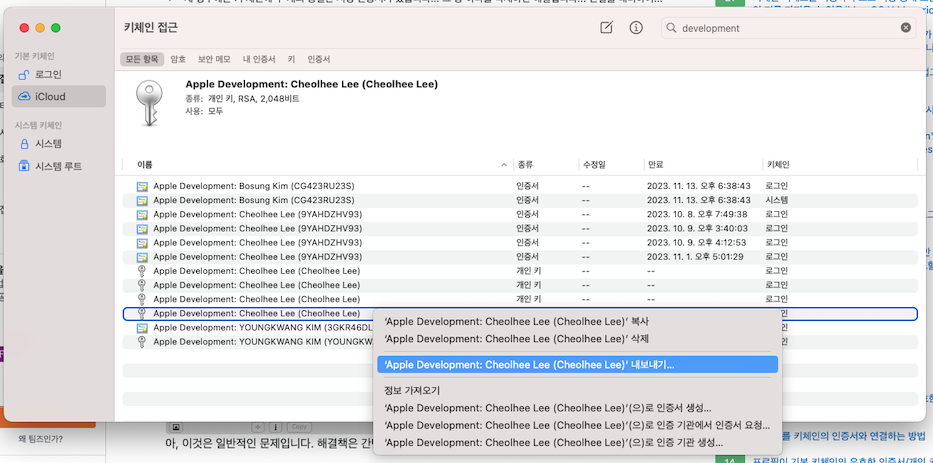Click the 키체인 접근 window title
The height and width of the screenshot is (463, 933).
click(x=151, y=27)
